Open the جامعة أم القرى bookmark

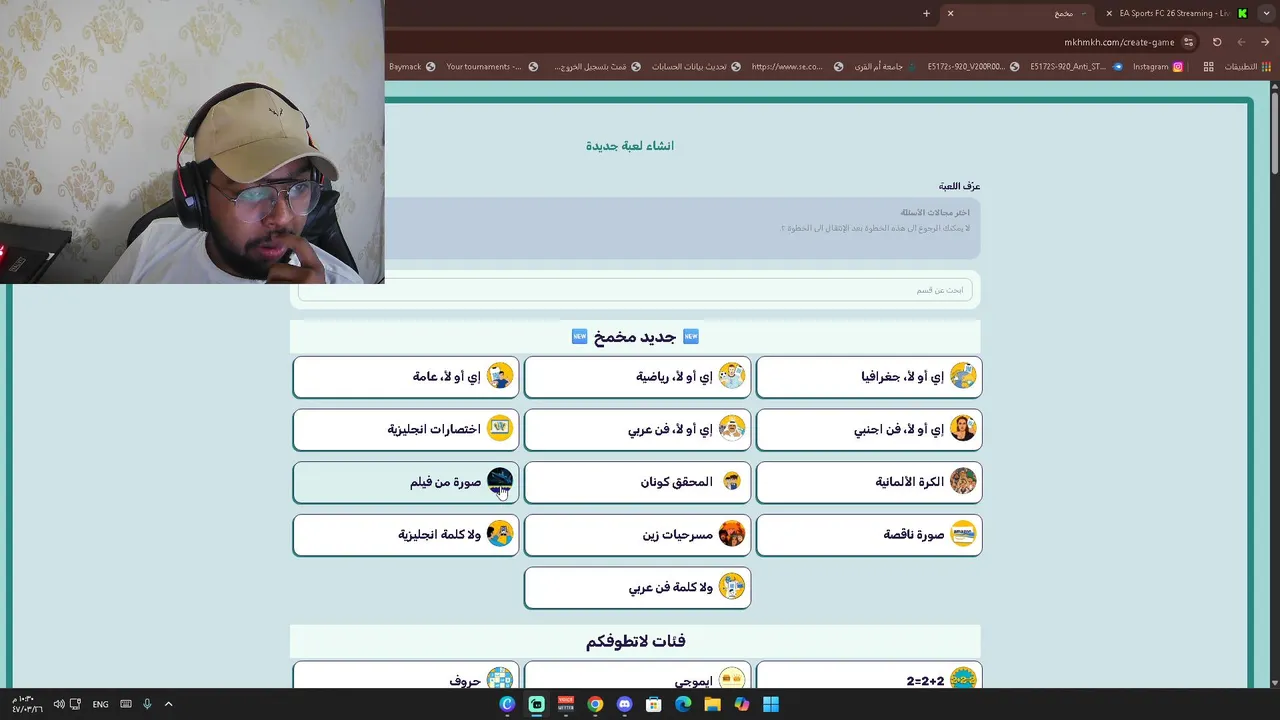coord(887,66)
